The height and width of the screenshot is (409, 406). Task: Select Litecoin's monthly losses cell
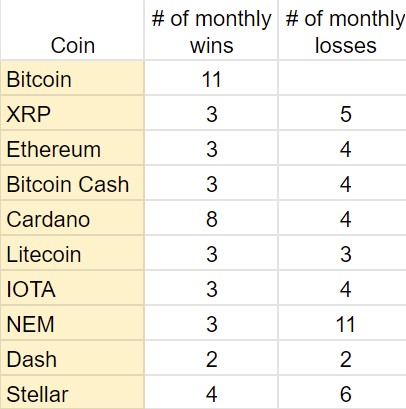click(x=342, y=253)
